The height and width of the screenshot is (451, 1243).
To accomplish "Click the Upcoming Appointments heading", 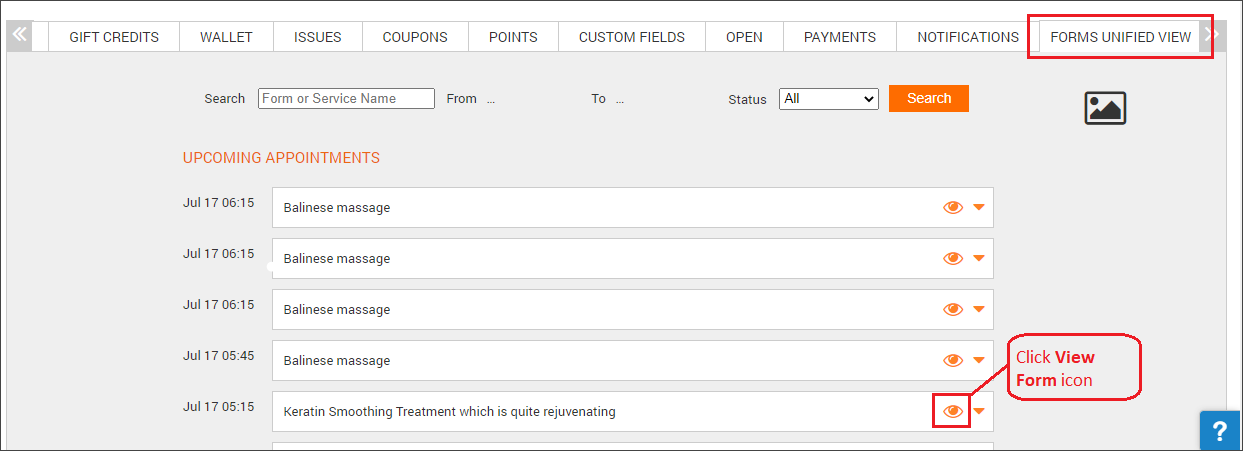I will [281, 158].
